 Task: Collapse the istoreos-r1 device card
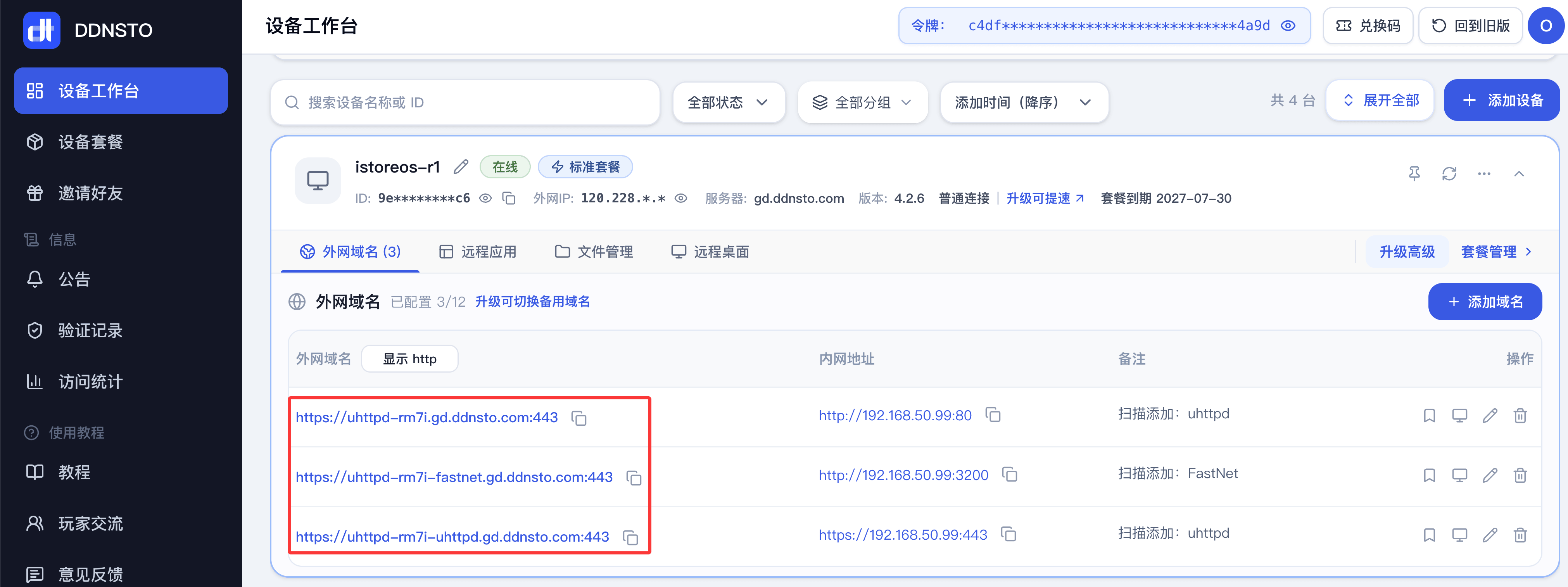pyautogui.click(x=1519, y=174)
